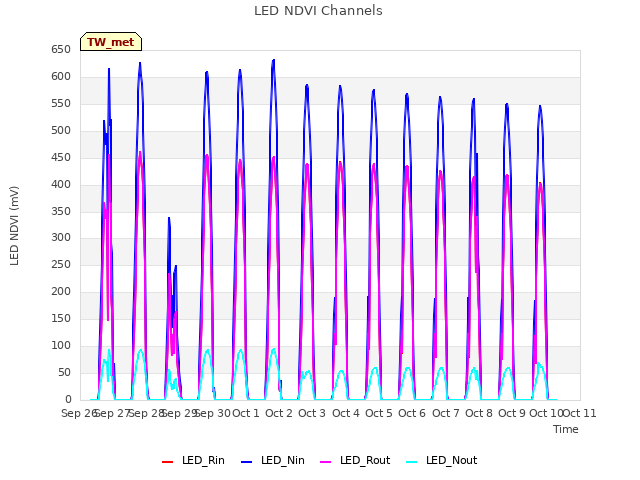640x480 pixels.
Task: Click the 600 y-axis tick label
Action: pos(61,77)
